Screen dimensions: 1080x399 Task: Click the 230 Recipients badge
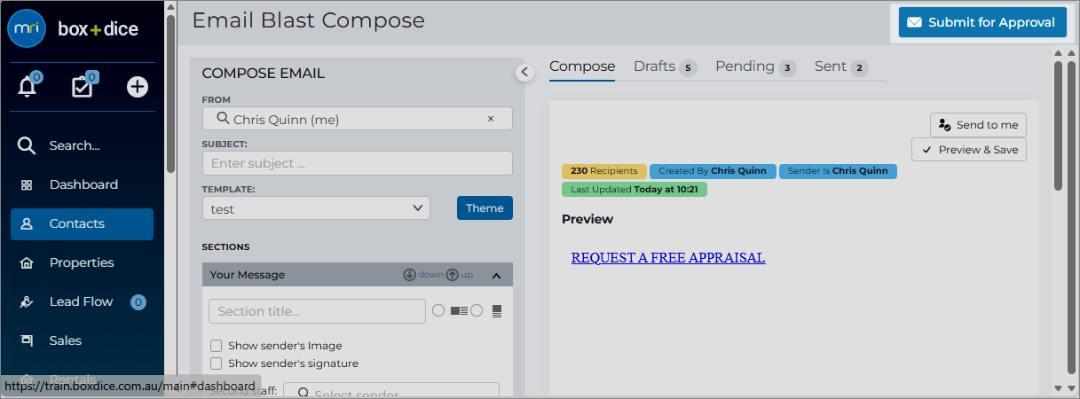coord(604,171)
